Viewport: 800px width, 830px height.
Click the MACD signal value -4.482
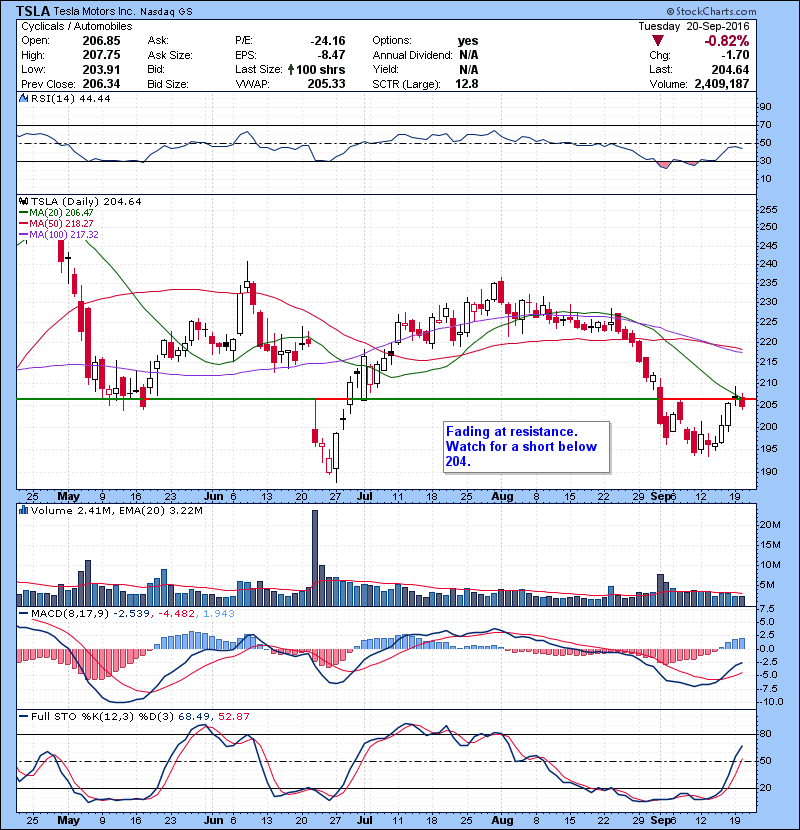point(176,614)
